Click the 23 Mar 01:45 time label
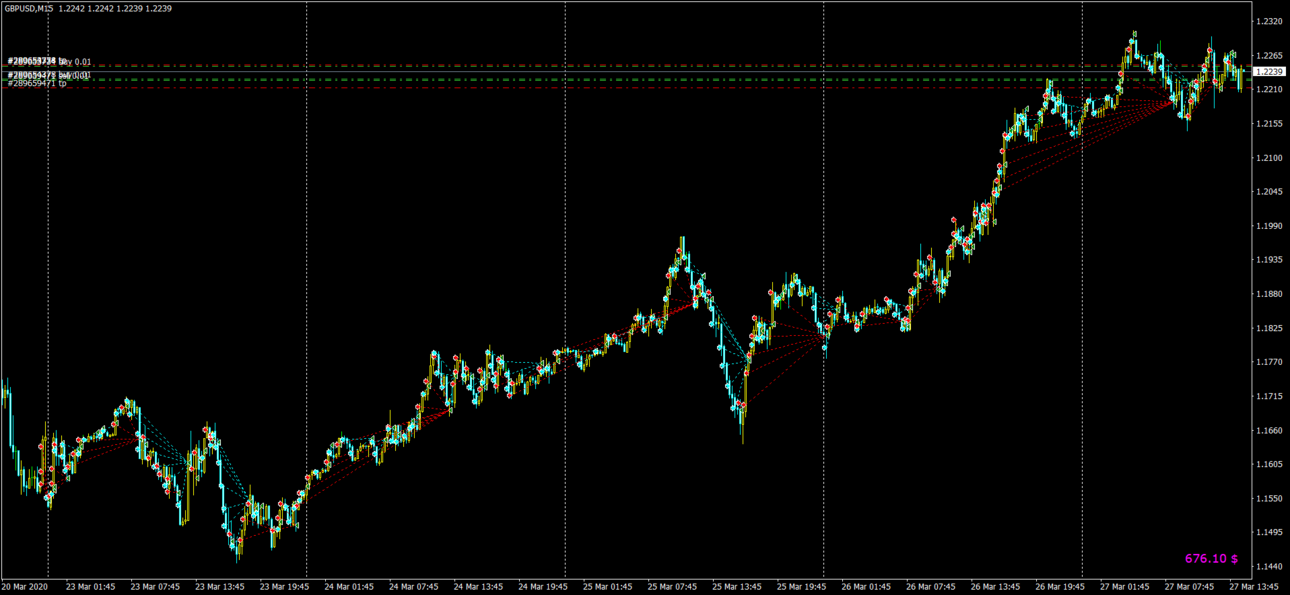Viewport: 1290px width, 595px height. 90,587
